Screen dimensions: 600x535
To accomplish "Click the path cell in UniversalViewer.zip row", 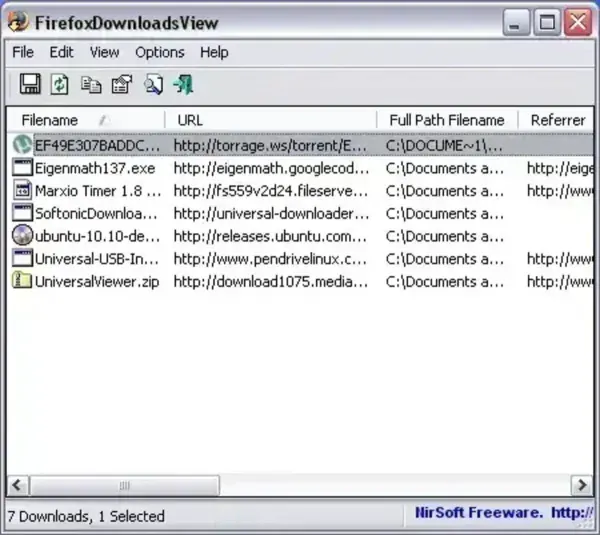I will [x=445, y=282].
